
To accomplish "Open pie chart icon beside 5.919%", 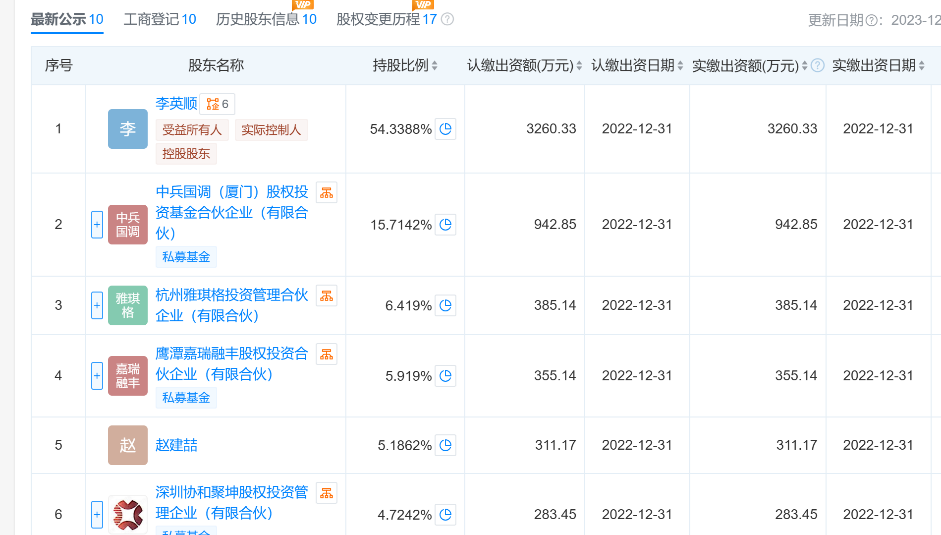I will click(445, 376).
